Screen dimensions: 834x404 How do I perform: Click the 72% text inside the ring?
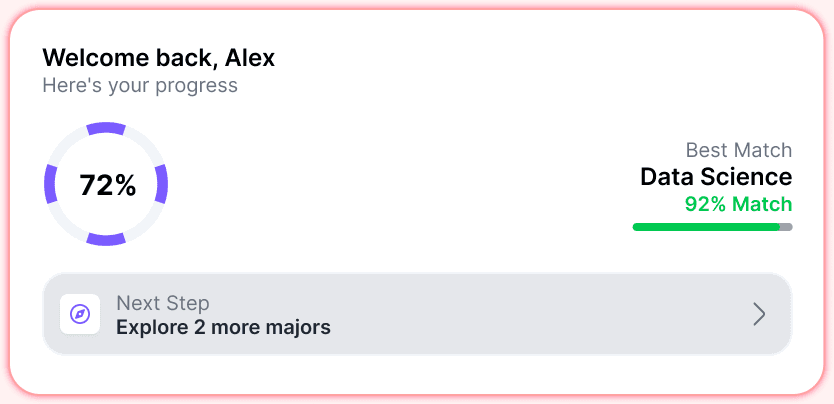tap(108, 185)
